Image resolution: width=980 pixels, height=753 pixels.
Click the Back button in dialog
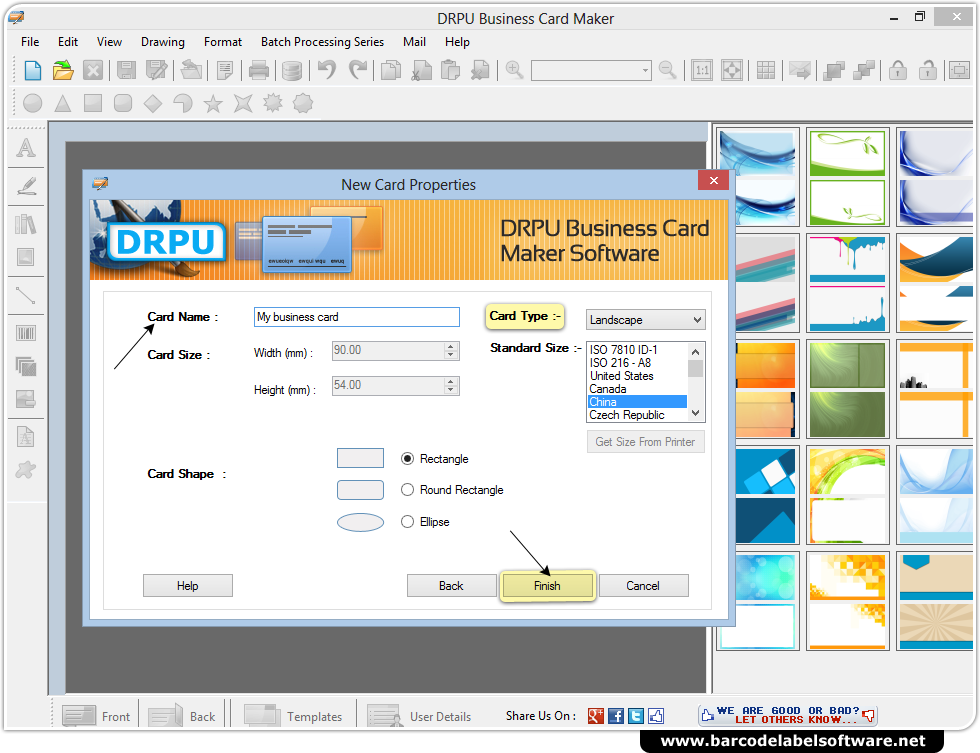click(451, 586)
